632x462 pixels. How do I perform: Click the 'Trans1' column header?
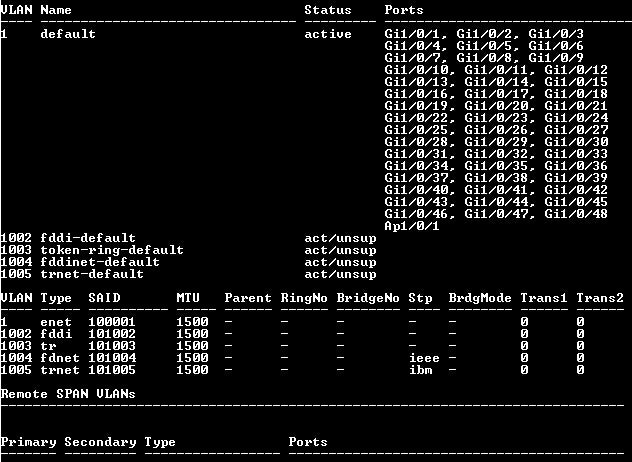point(544,298)
